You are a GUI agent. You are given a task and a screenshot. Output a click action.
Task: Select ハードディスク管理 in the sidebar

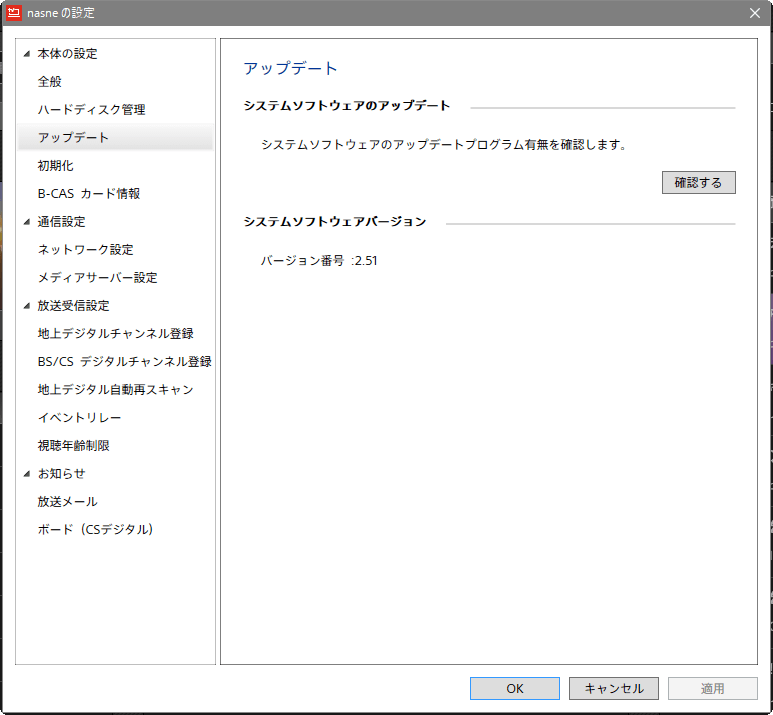[91, 110]
